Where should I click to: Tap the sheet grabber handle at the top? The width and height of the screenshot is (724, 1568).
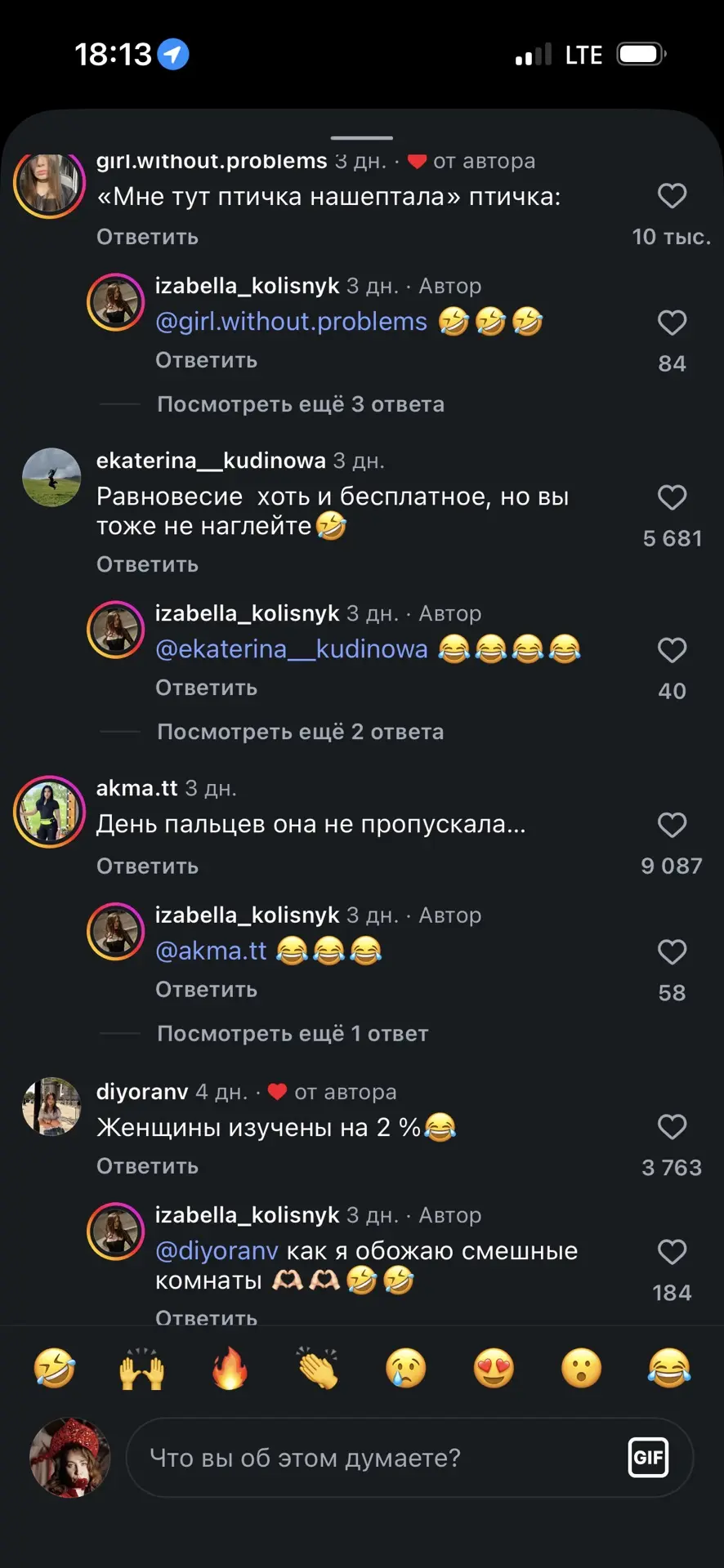[362, 138]
